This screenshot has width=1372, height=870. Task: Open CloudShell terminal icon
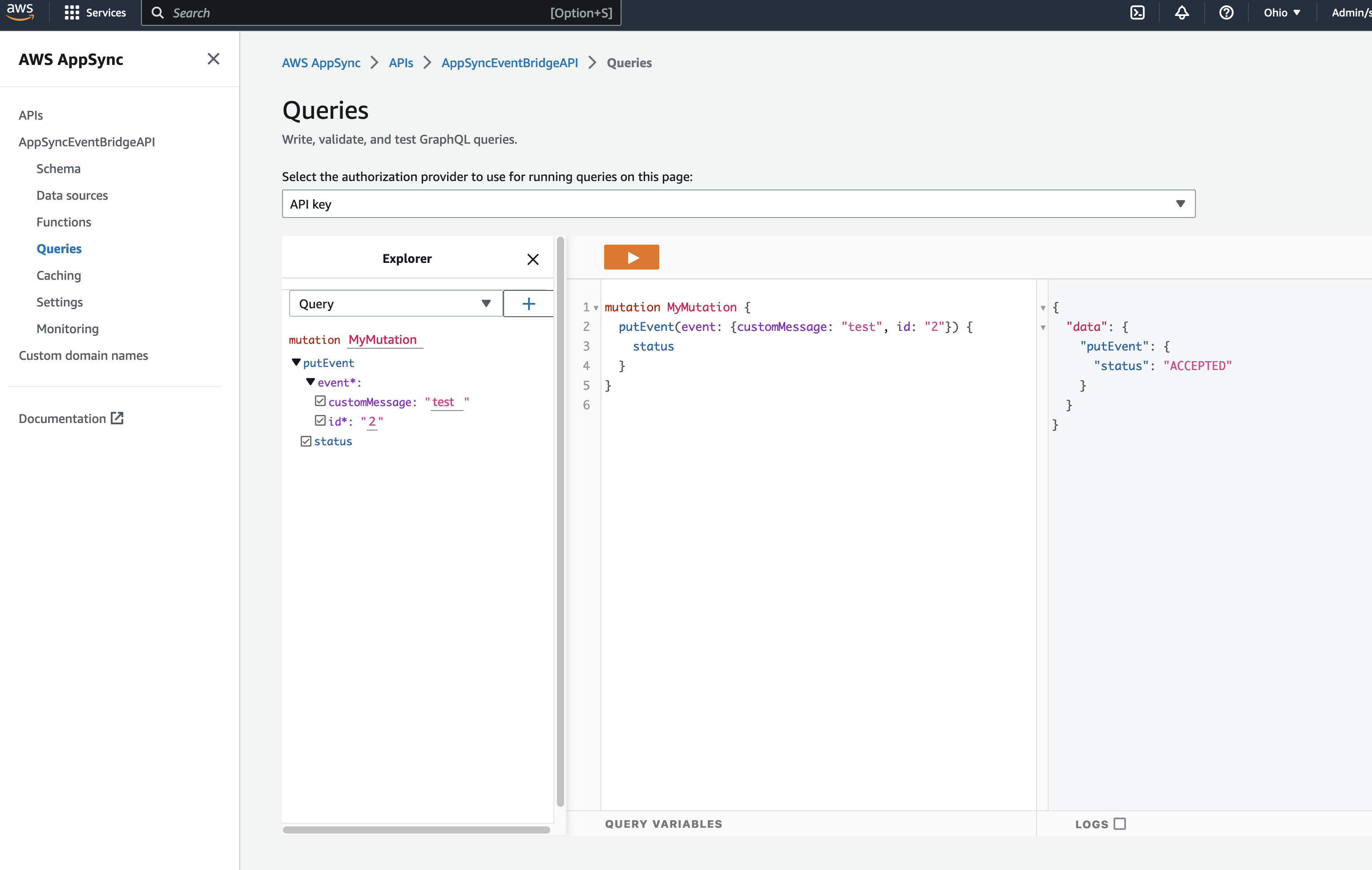click(x=1137, y=12)
